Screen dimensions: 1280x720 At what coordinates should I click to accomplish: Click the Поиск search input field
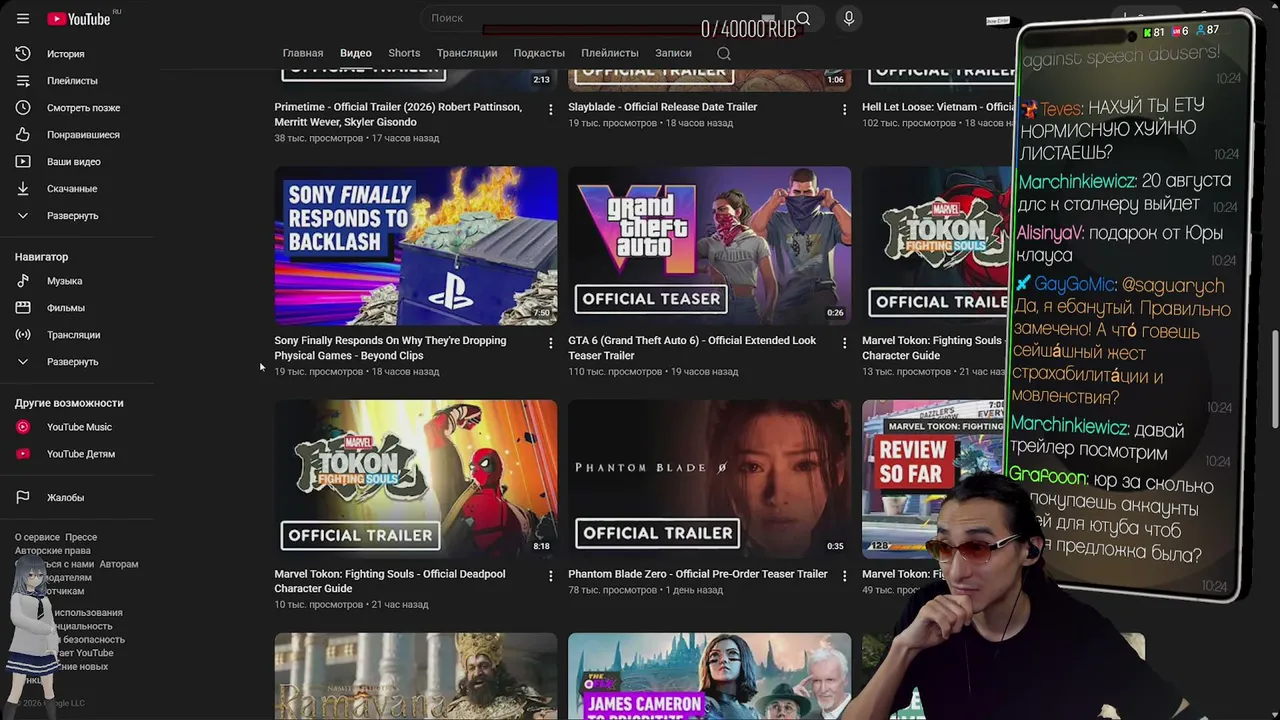pyautogui.click(x=600, y=18)
